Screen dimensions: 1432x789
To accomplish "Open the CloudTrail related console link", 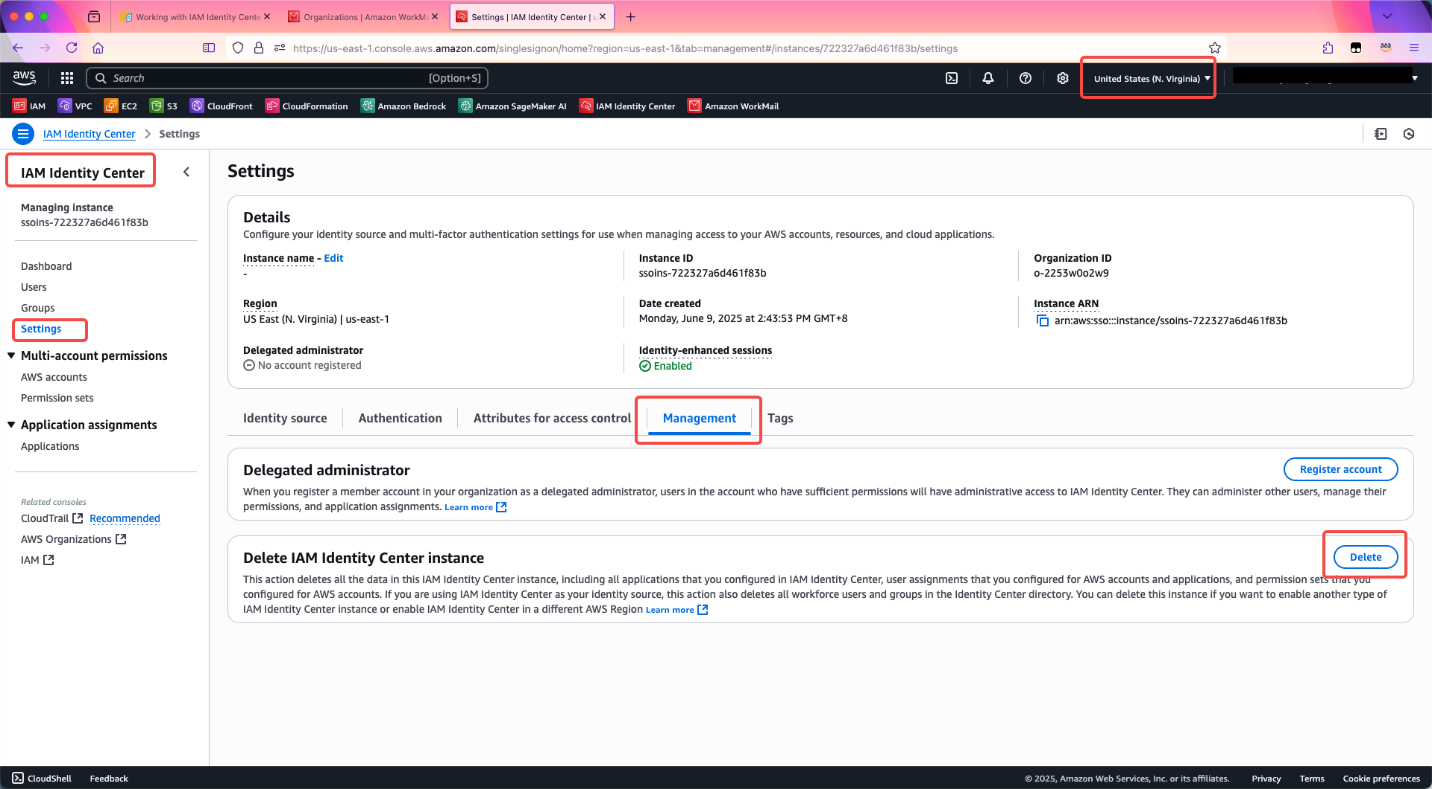I will (51, 518).
